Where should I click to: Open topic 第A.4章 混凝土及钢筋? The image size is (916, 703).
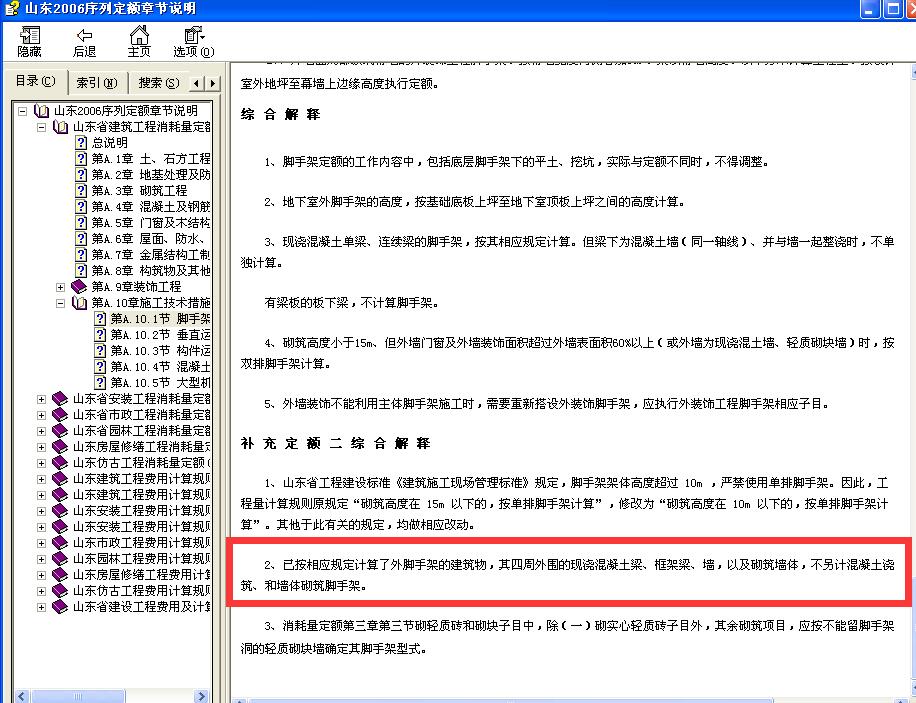pyautogui.click(x=151, y=207)
